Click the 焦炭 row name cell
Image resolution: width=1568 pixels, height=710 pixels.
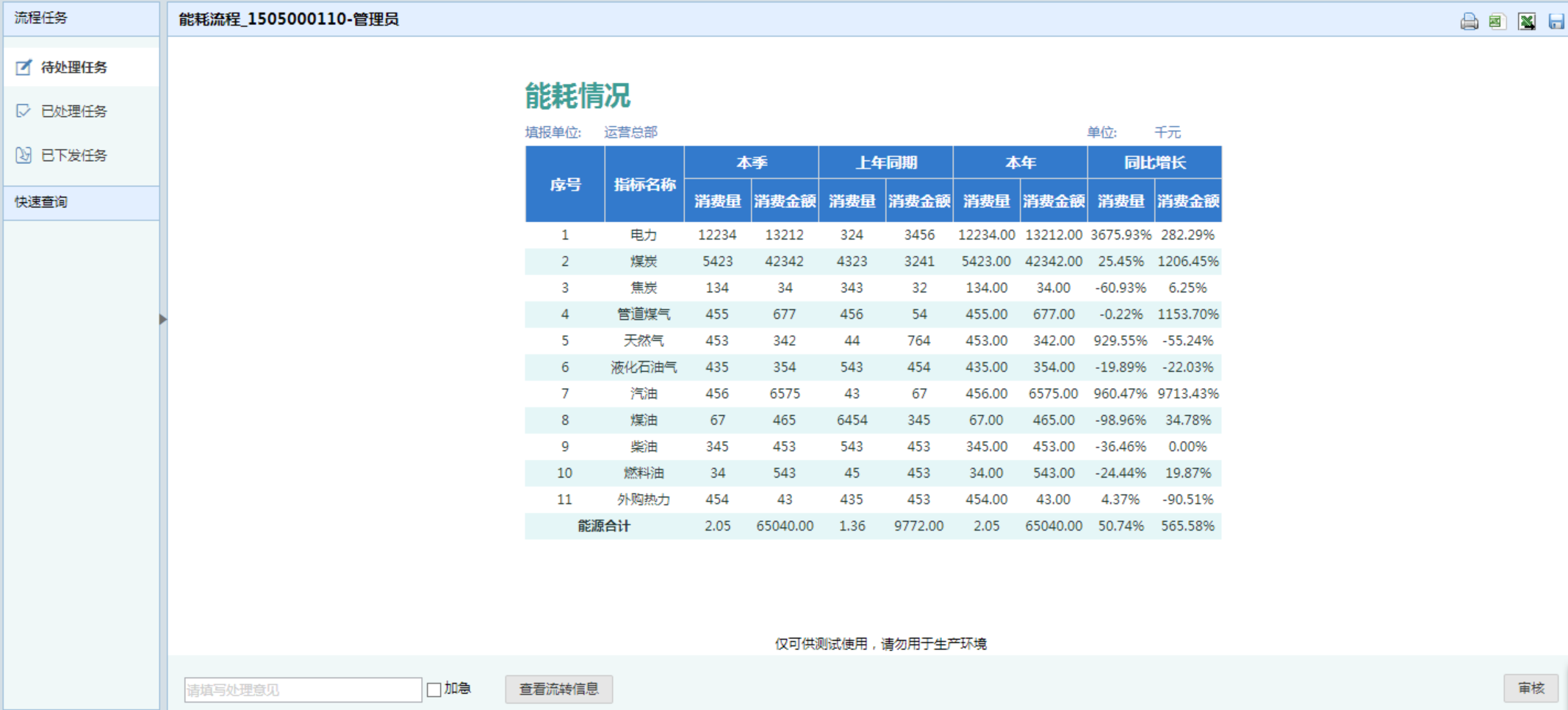(x=644, y=288)
